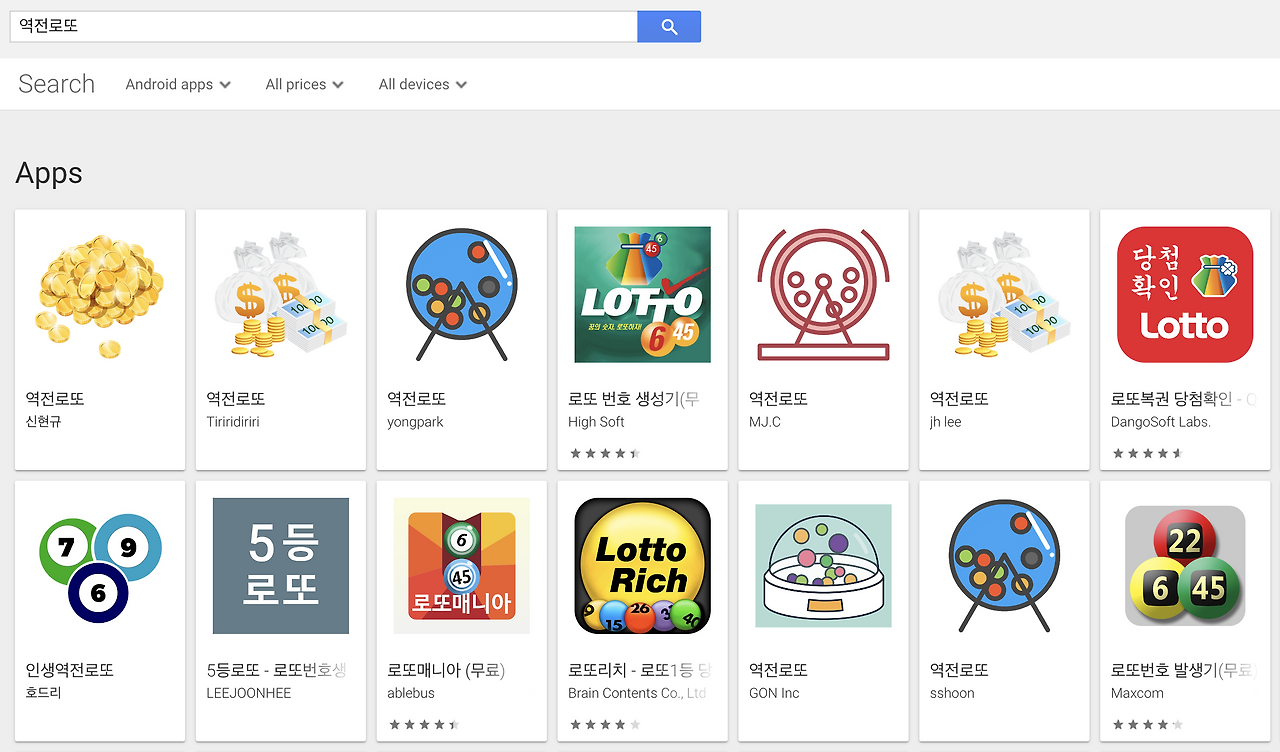The width and height of the screenshot is (1280, 752).
Task: Open the 22-6-45 balls icon by Maxcom
Action: (1185, 566)
